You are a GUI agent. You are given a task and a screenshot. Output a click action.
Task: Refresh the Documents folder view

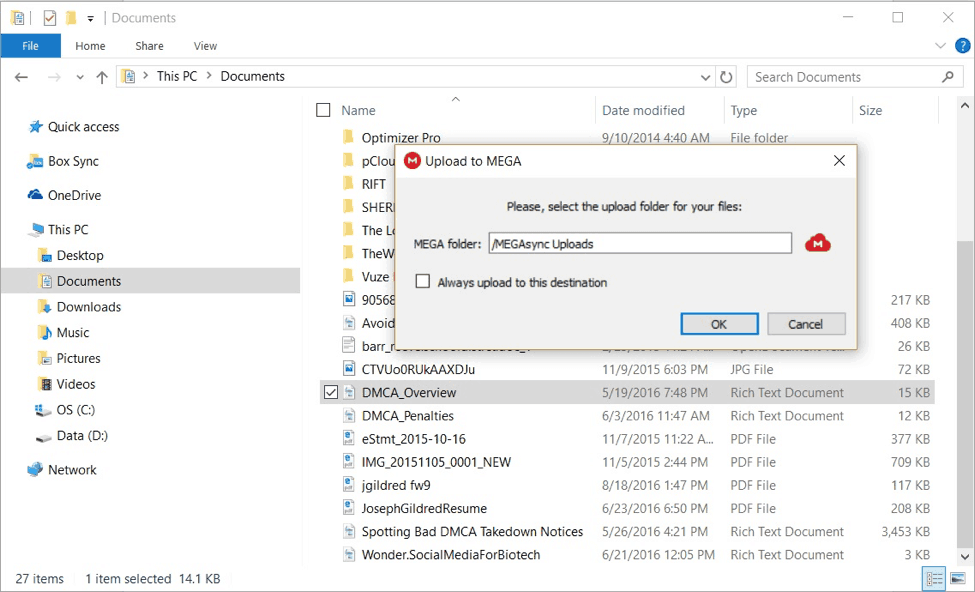728,76
